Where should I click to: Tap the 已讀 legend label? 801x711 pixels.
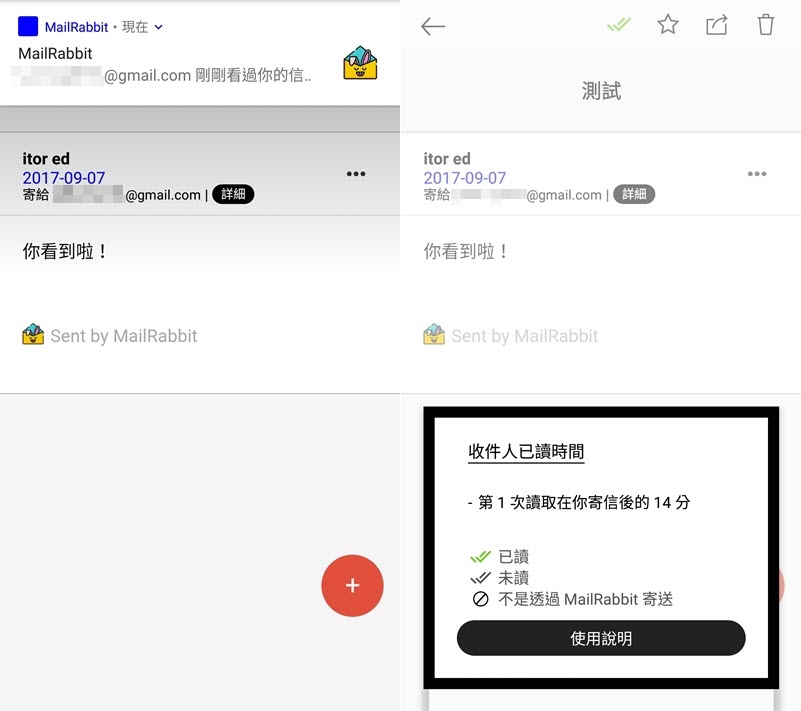click(x=513, y=556)
